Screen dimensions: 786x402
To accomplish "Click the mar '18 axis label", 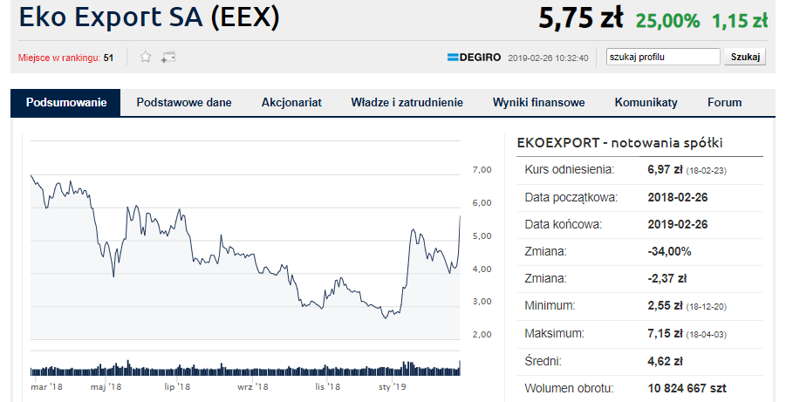I will coord(47,387).
